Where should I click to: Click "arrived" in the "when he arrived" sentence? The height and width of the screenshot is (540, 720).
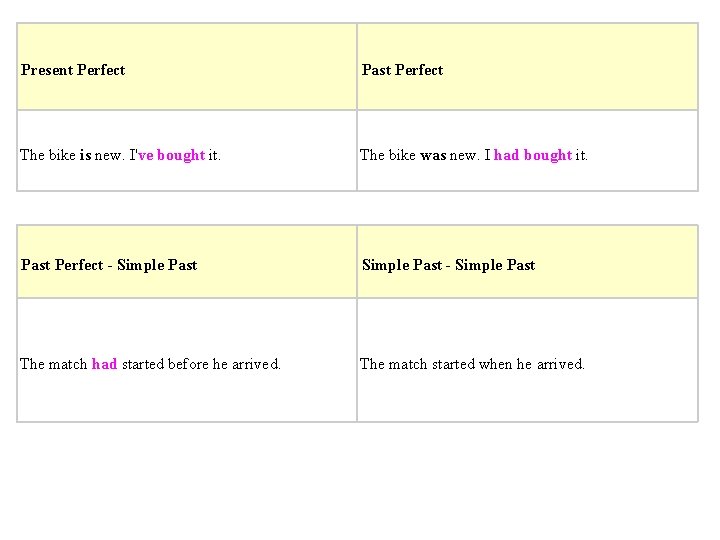560,364
